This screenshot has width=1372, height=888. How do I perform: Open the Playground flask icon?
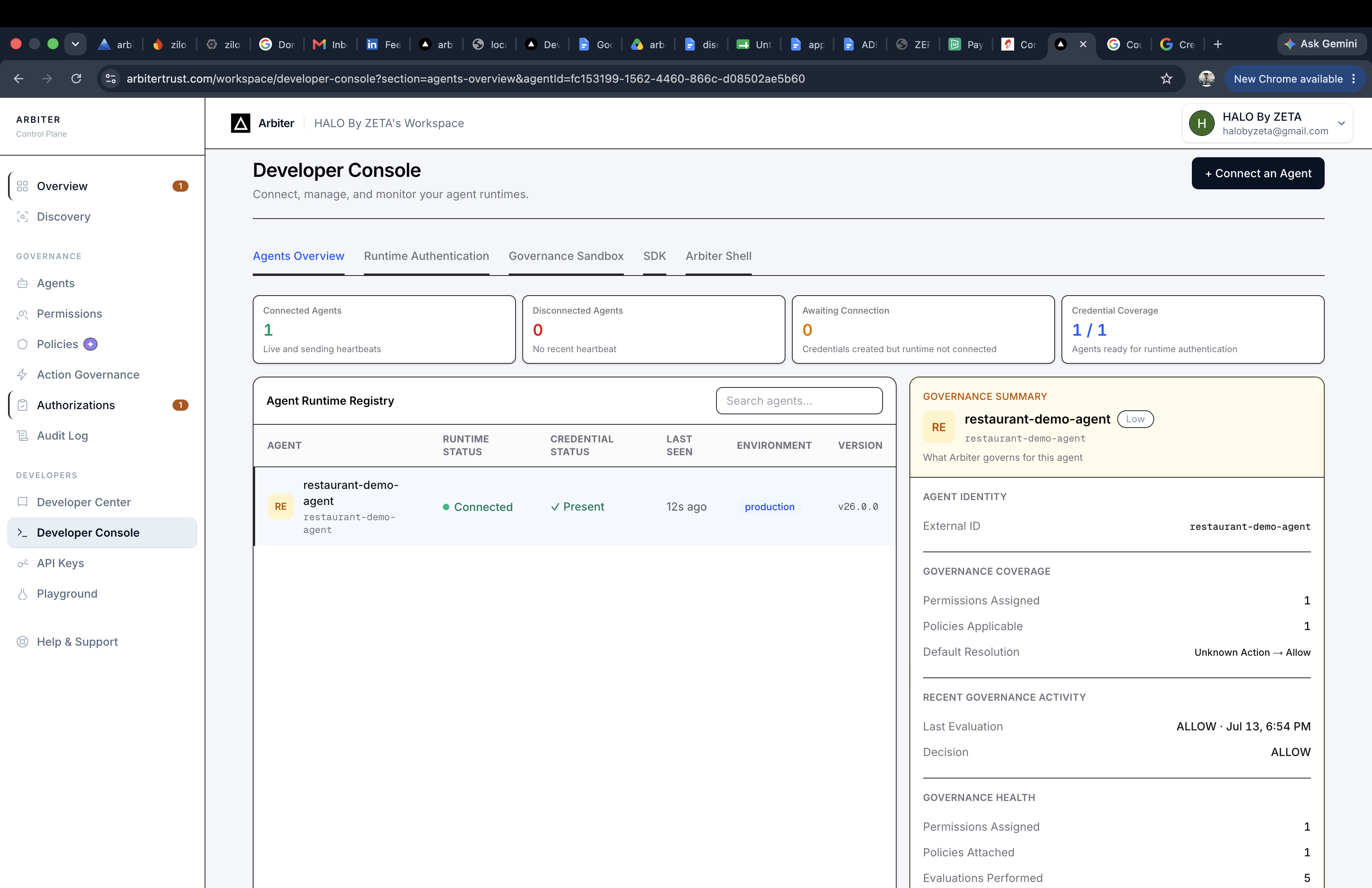click(x=22, y=594)
